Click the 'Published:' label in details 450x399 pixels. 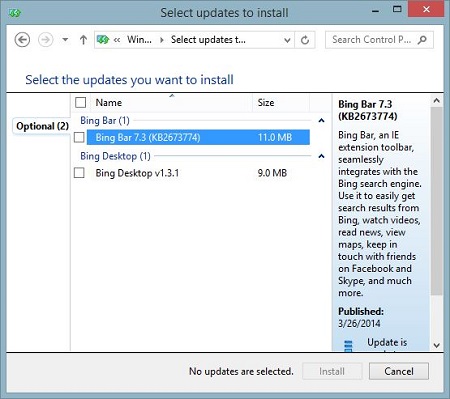click(x=361, y=311)
